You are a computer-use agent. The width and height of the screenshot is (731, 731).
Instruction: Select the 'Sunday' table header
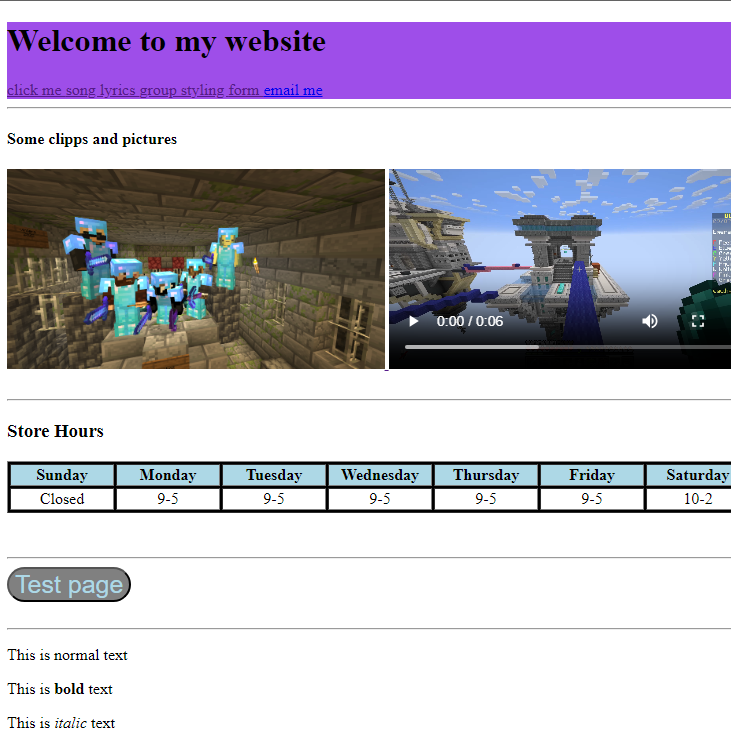click(62, 475)
